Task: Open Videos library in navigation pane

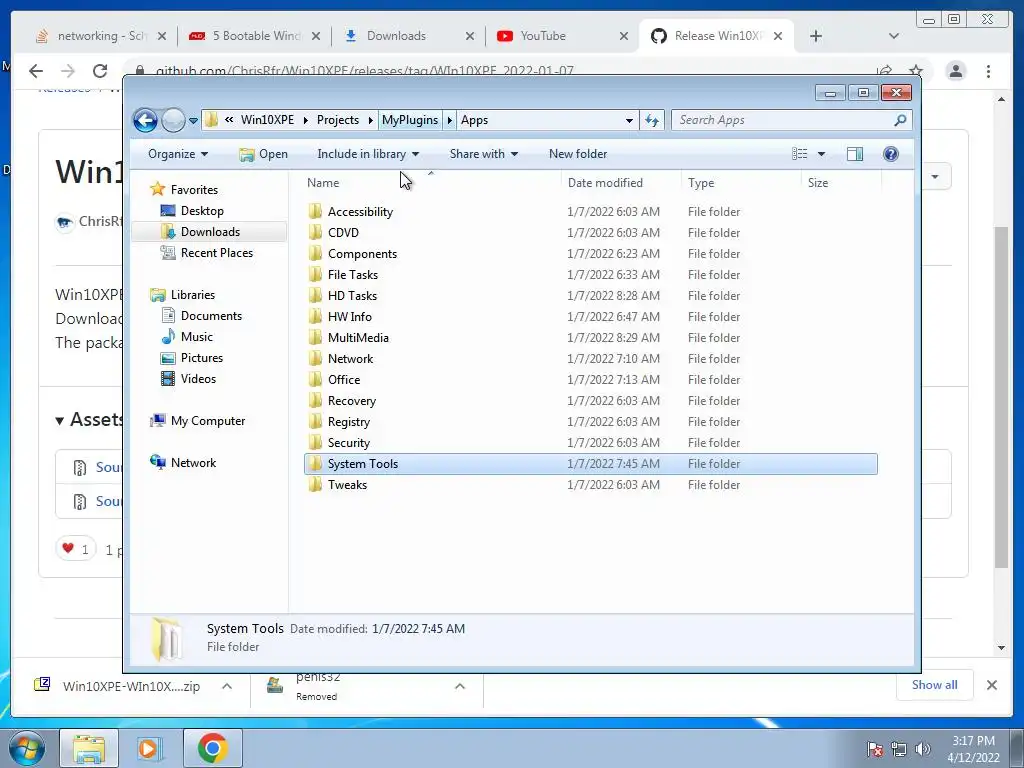Action: click(198, 379)
